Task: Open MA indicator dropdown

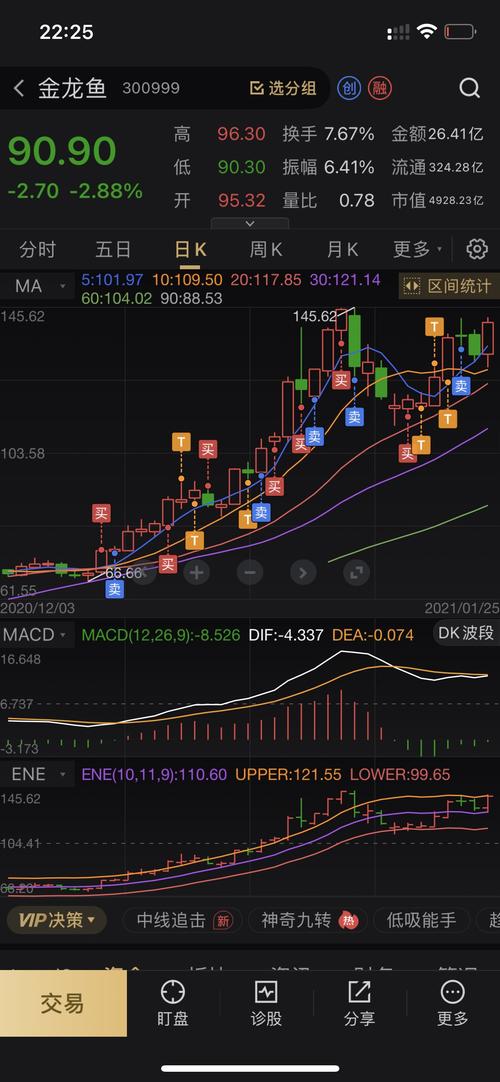Action: [x=37, y=286]
